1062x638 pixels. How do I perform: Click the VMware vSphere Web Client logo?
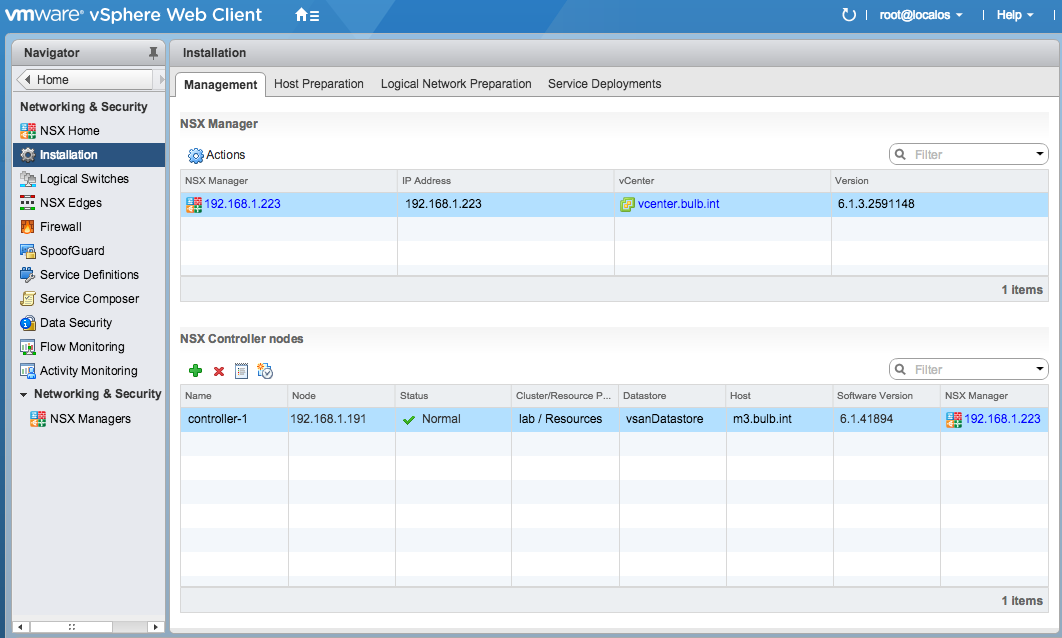click(133, 15)
